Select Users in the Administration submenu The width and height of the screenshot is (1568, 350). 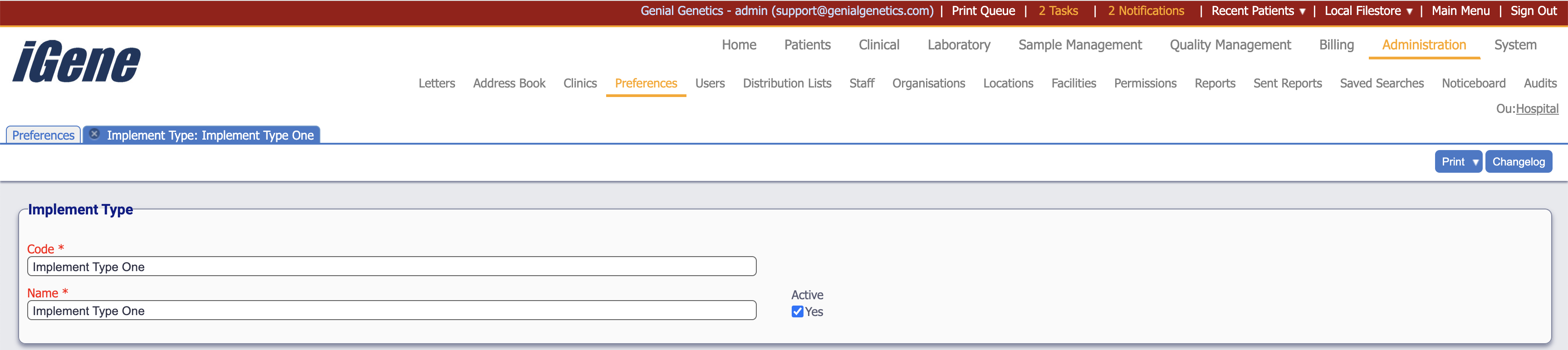710,83
